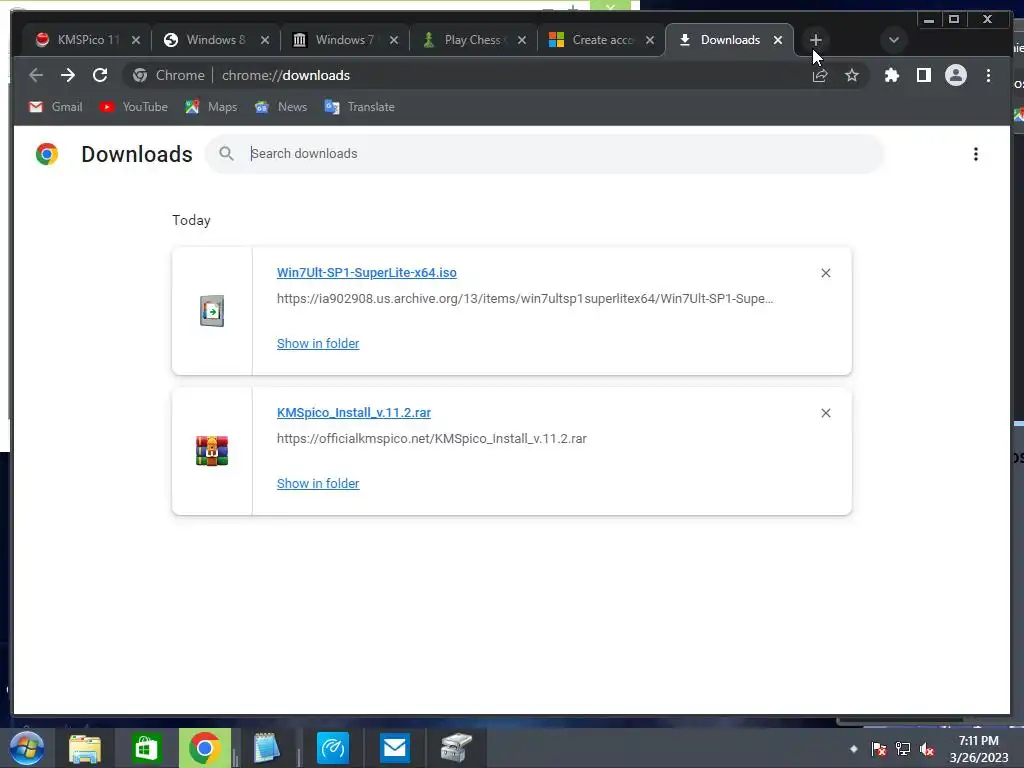Image resolution: width=1024 pixels, height=768 pixels.
Task: Open Action Center flag icon in tray
Action: tap(879, 749)
